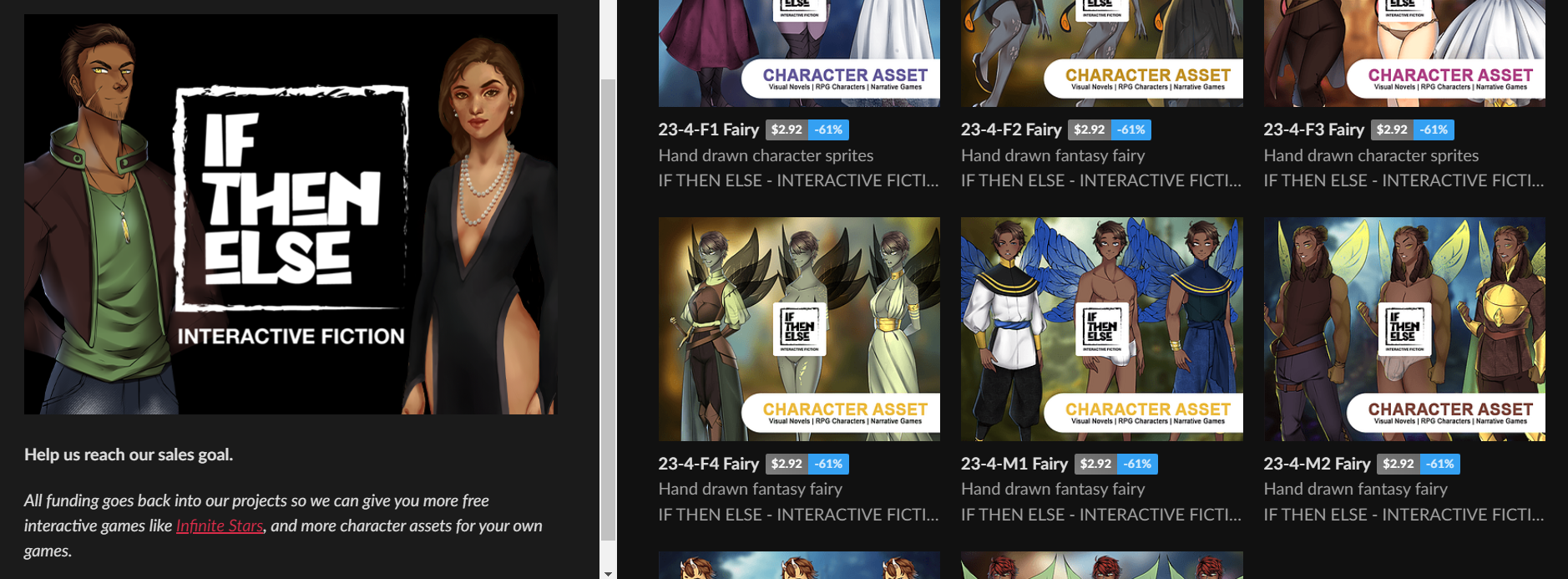Screen dimensions: 1568x579
Task: Click the -61% sale badge of 23-4-F4 Fairy
Action: point(829,464)
